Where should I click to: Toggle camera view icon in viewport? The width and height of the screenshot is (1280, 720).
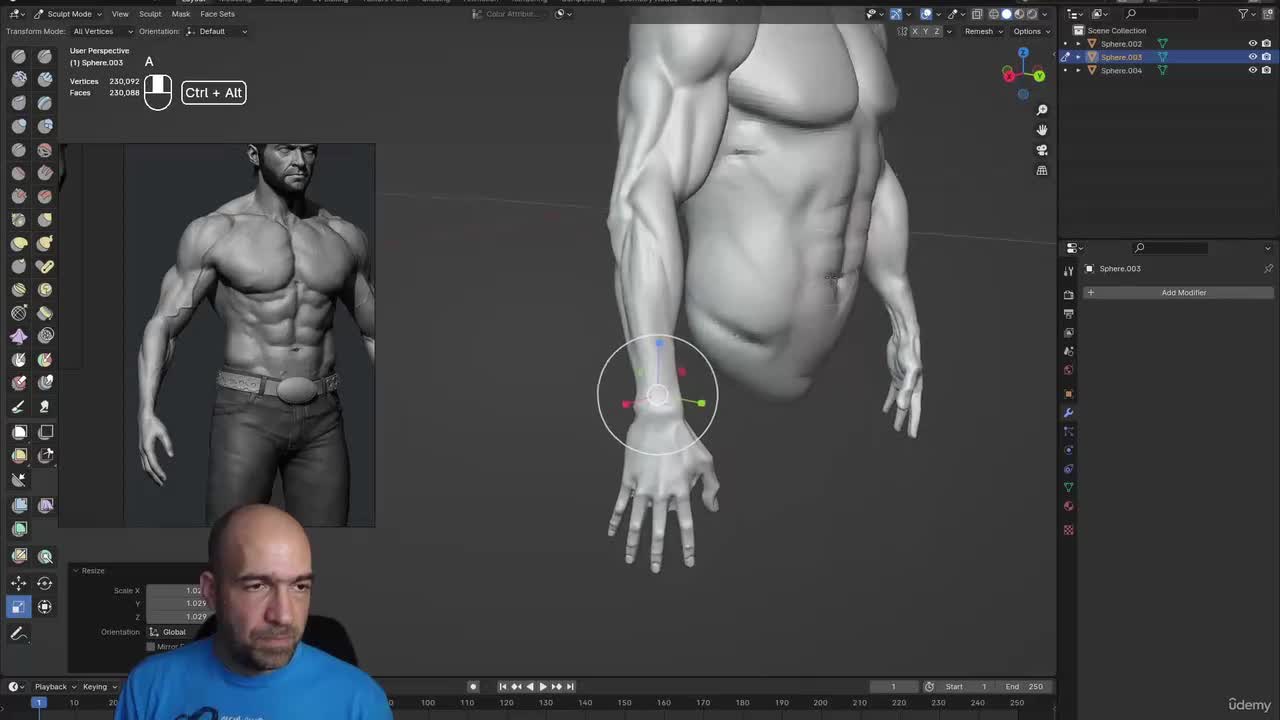tap(1042, 150)
